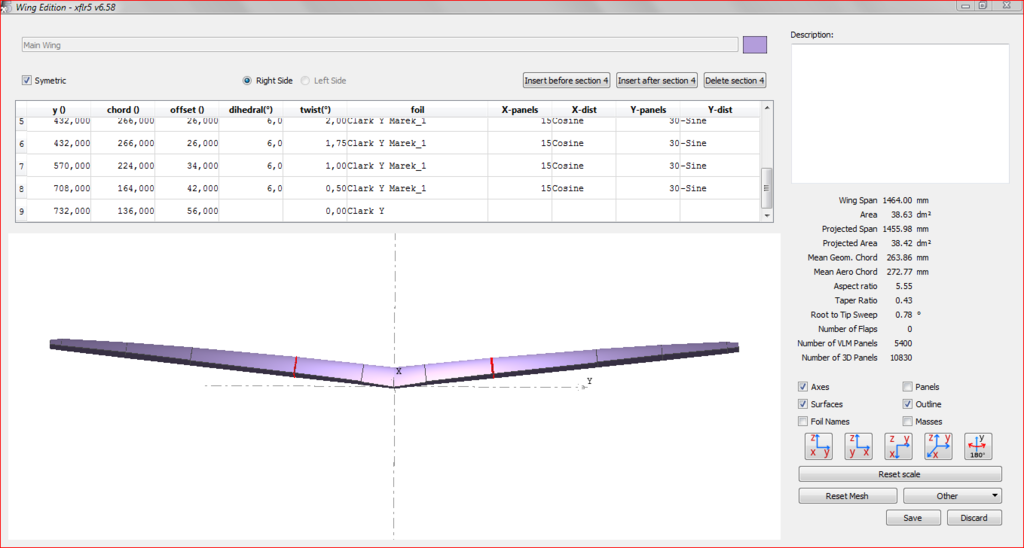The height and width of the screenshot is (548, 1024).
Task: Select the Right Side radio button
Action: point(248,81)
